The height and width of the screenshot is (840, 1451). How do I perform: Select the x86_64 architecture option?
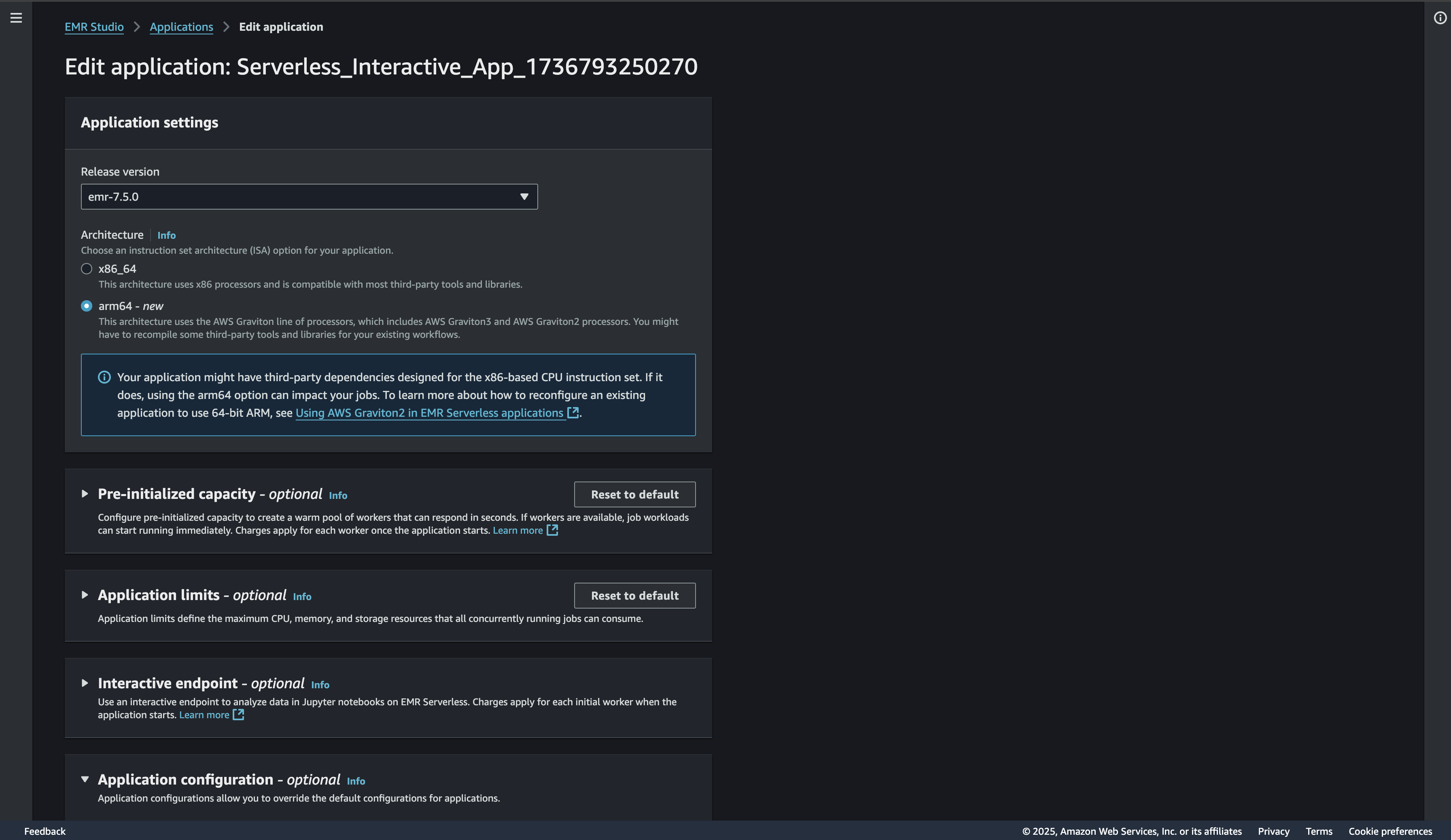tap(86, 269)
